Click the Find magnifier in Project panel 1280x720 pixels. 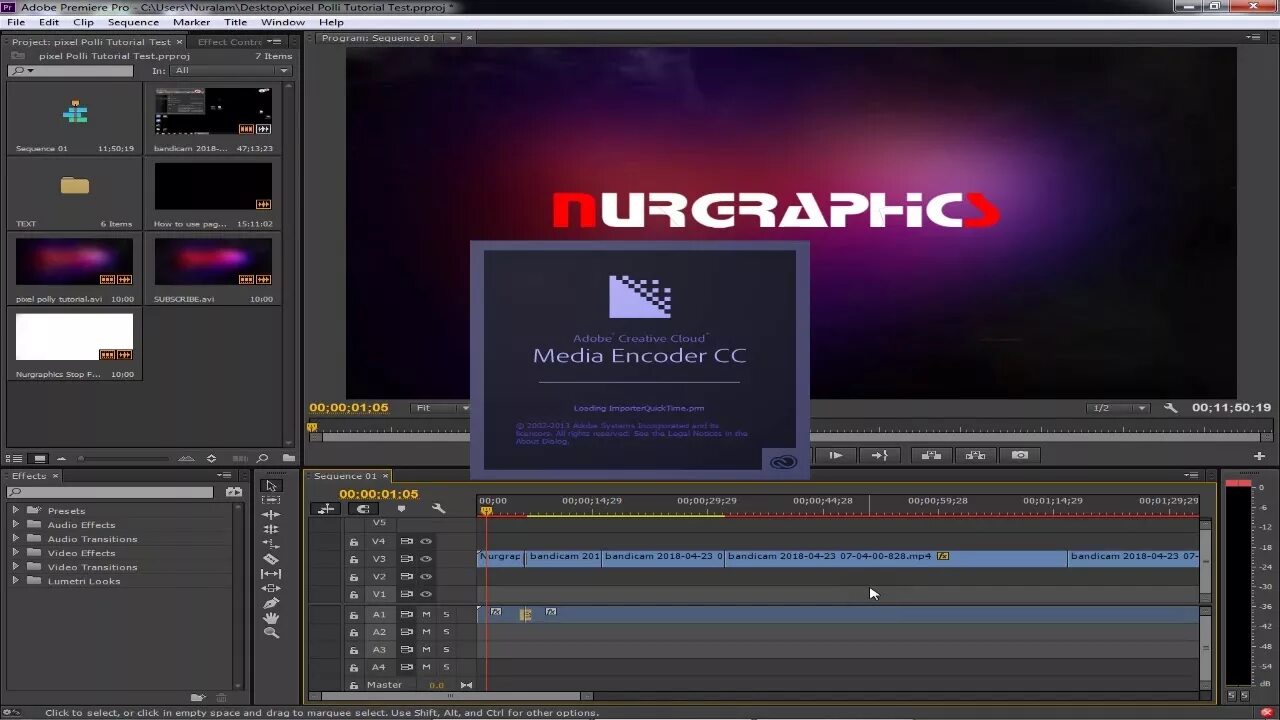pos(262,459)
